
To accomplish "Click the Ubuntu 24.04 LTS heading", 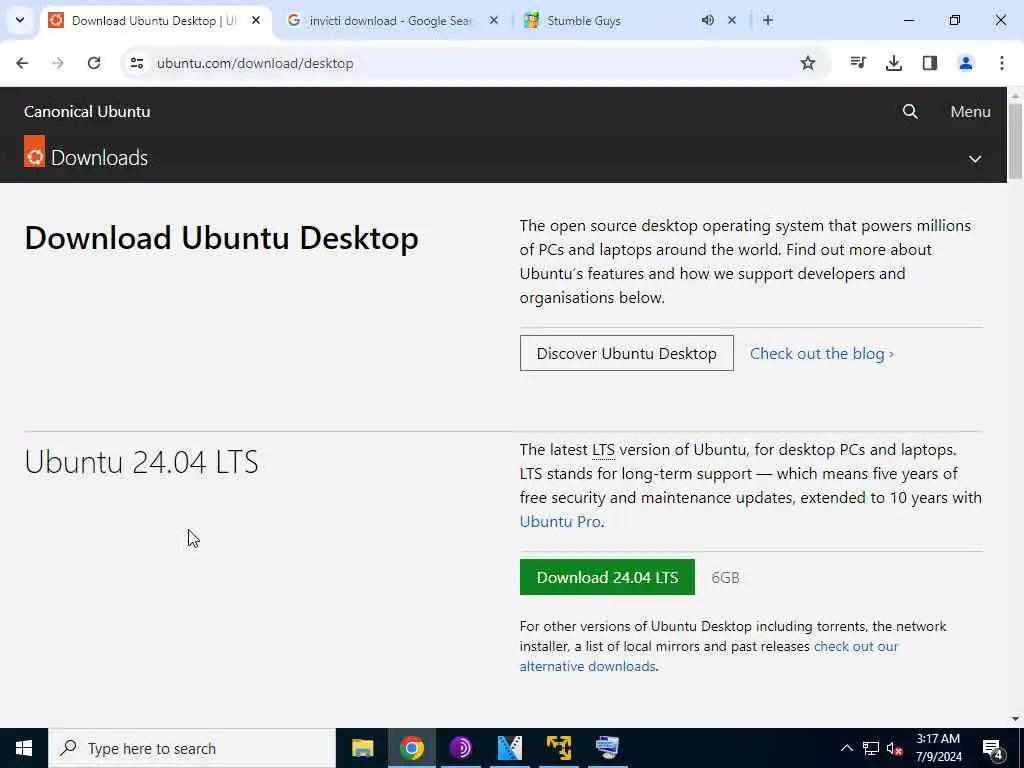I will (x=141, y=462).
